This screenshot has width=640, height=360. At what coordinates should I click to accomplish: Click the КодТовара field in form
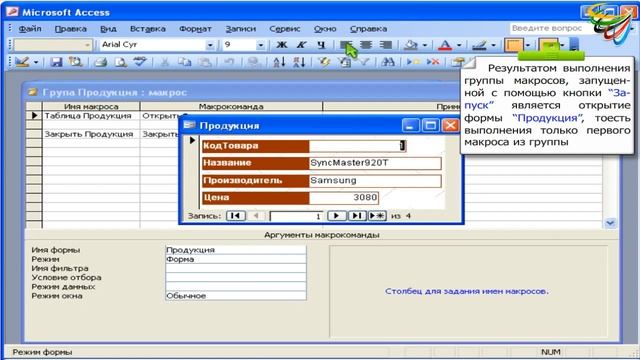coord(358,146)
